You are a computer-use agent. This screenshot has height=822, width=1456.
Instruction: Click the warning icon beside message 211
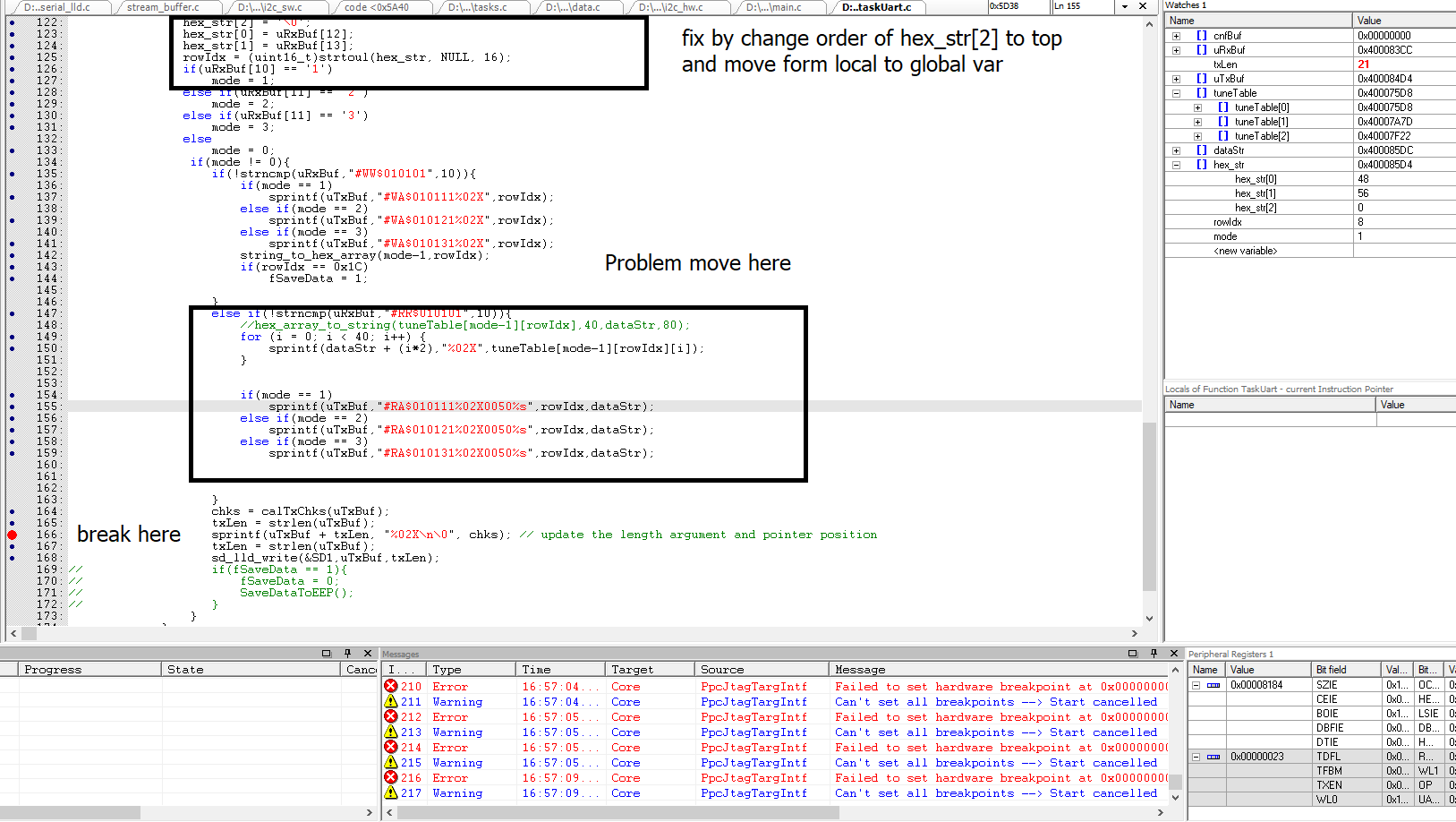pyautogui.click(x=390, y=701)
